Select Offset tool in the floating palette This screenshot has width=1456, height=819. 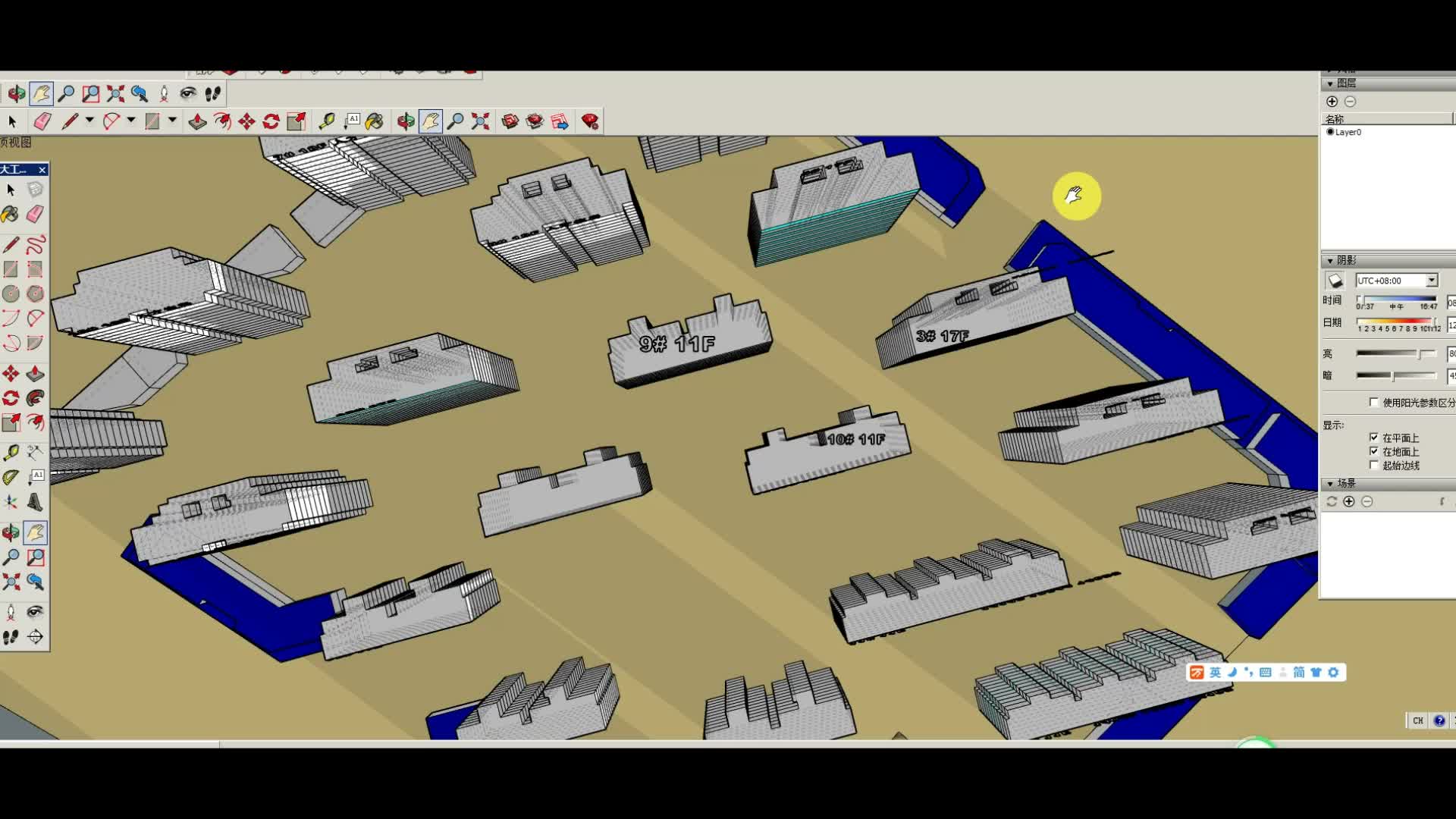click(35, 422)
